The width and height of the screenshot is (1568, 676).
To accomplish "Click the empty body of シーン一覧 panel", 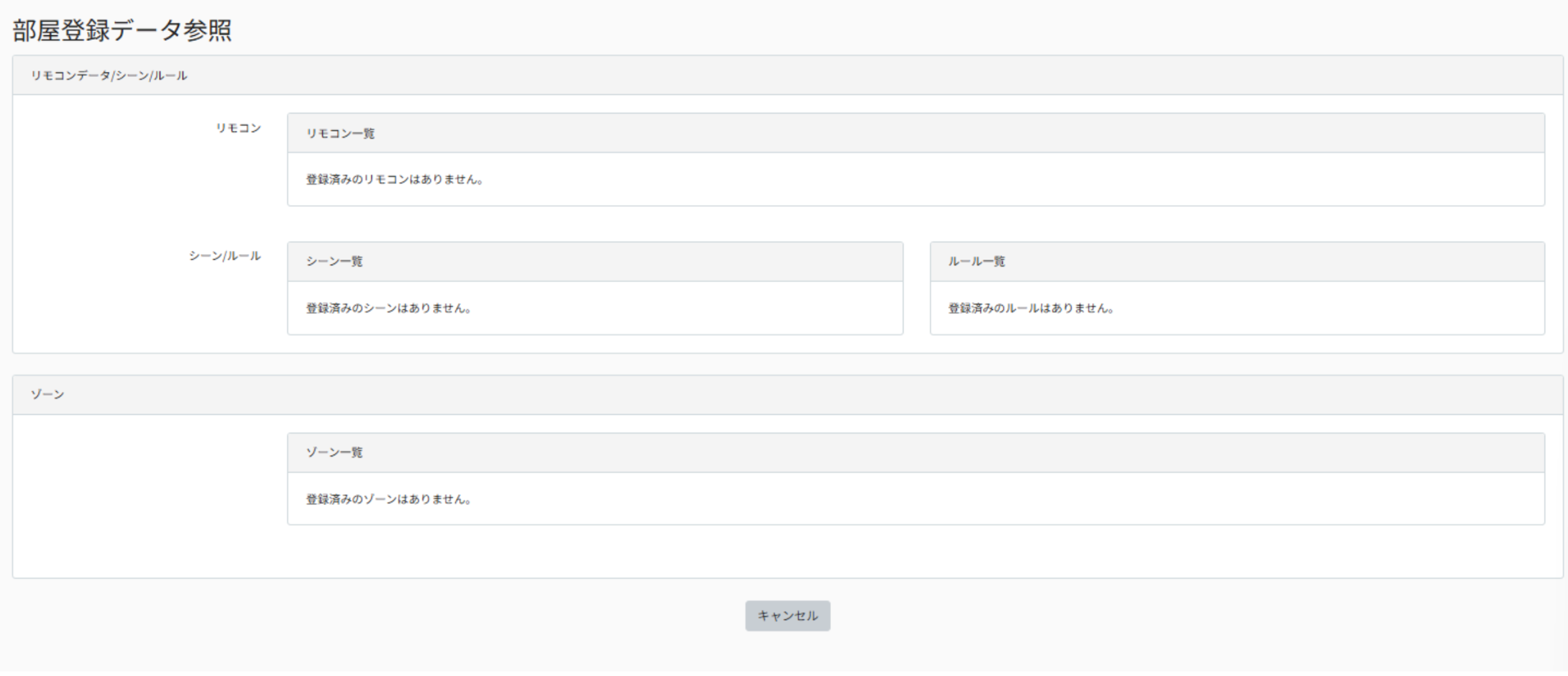I will pos(683,309).
